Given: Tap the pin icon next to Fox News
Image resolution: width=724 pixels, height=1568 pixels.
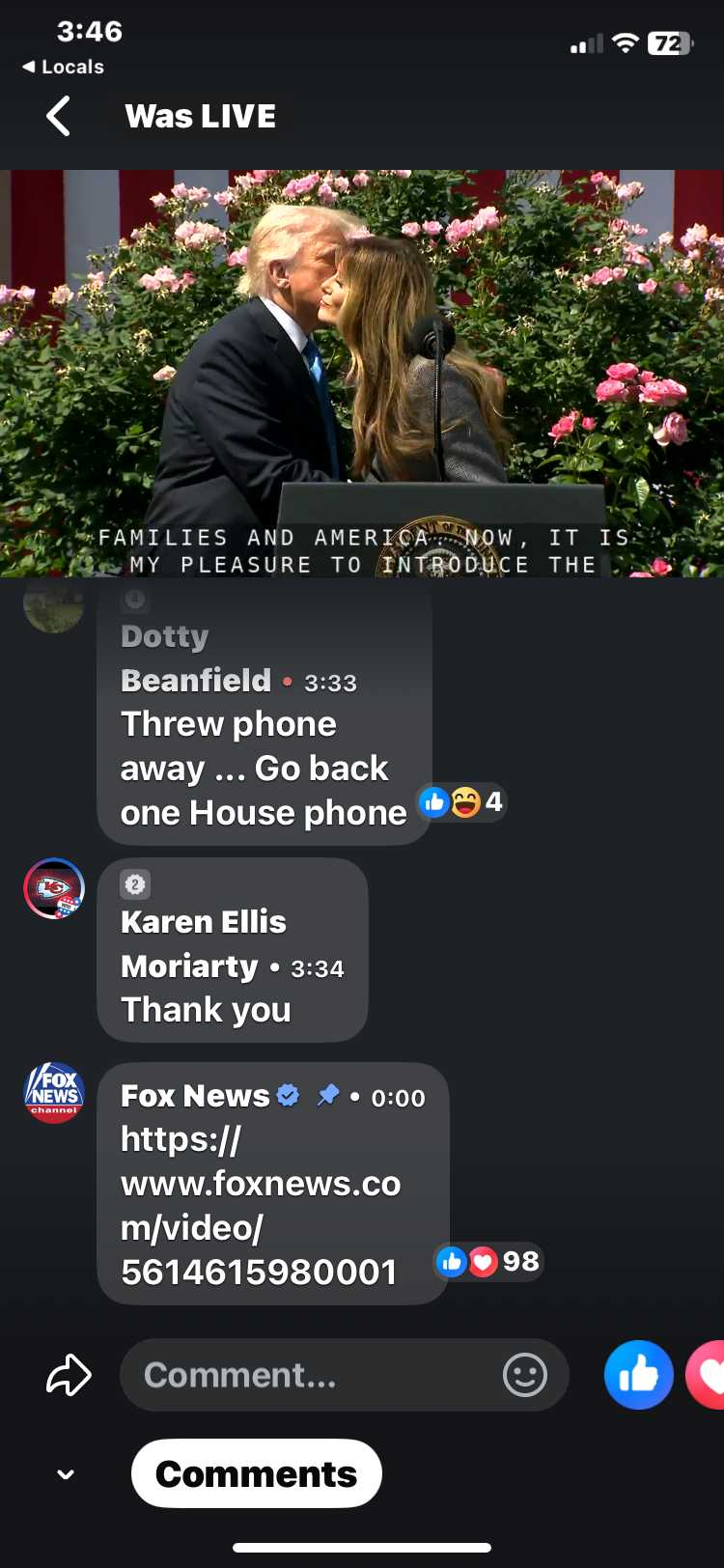Looking at the screenshot, I should [x=328, y=1095].
